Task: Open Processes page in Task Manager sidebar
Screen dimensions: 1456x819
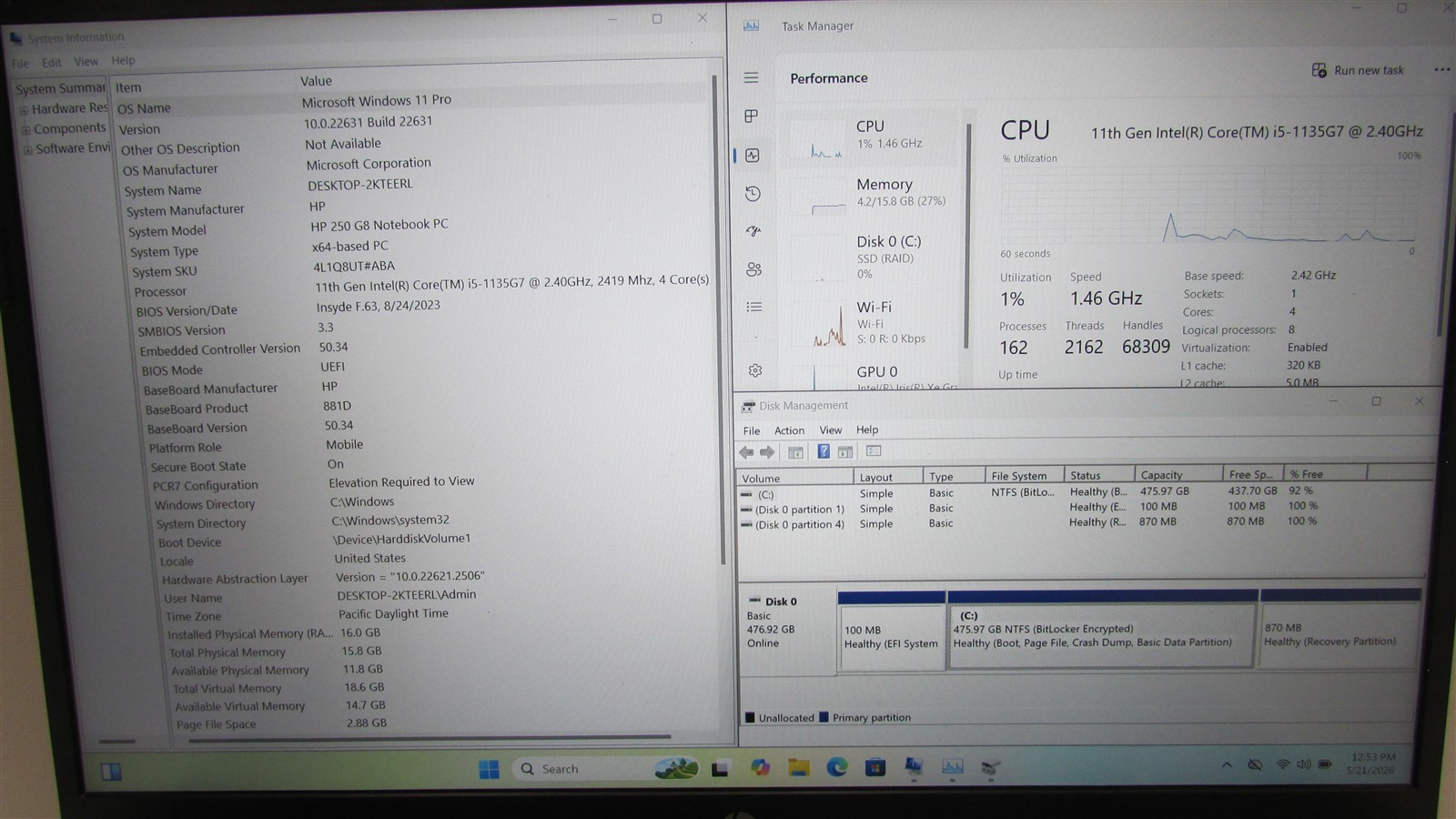Action: point(752,116)
